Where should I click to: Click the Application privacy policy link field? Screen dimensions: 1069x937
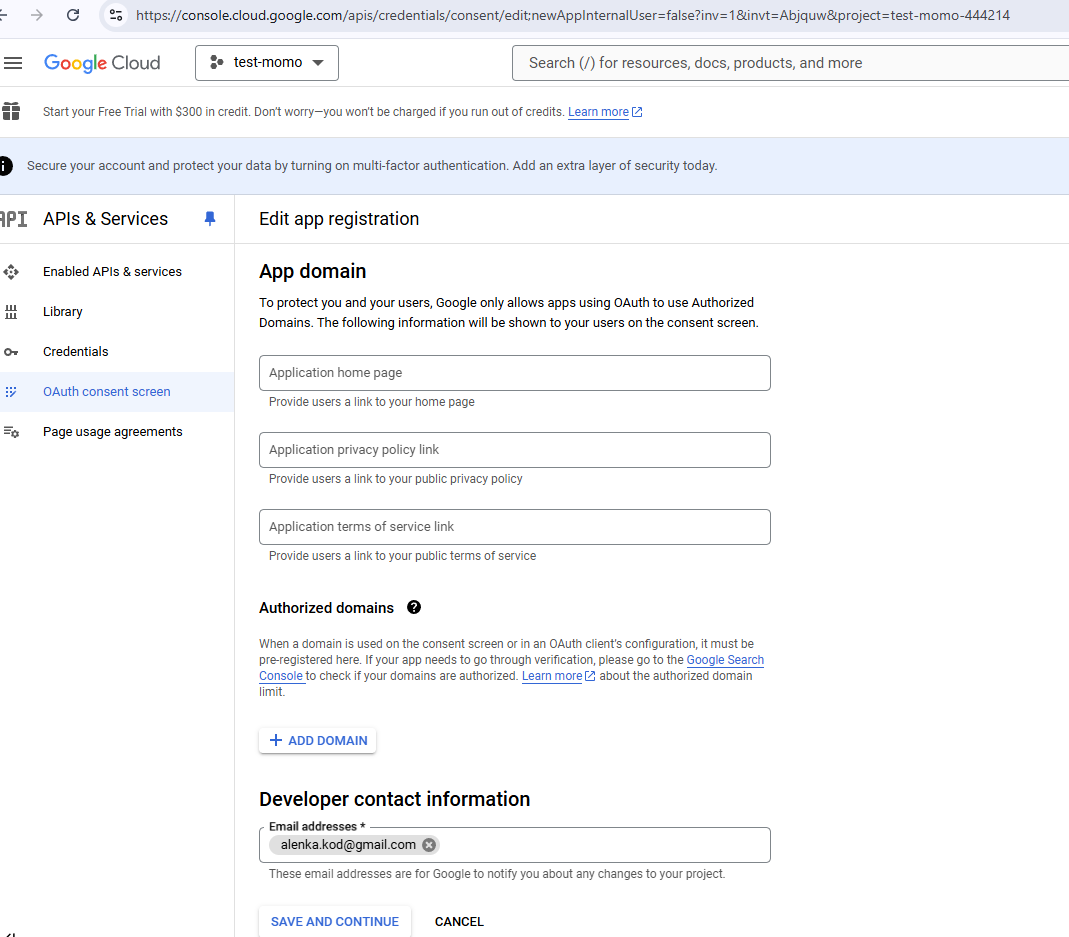(x=514, y=450)
